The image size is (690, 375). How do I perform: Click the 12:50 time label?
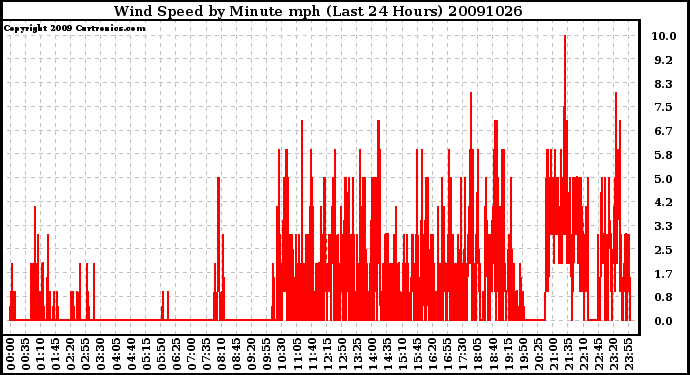[x=342, y=354]
